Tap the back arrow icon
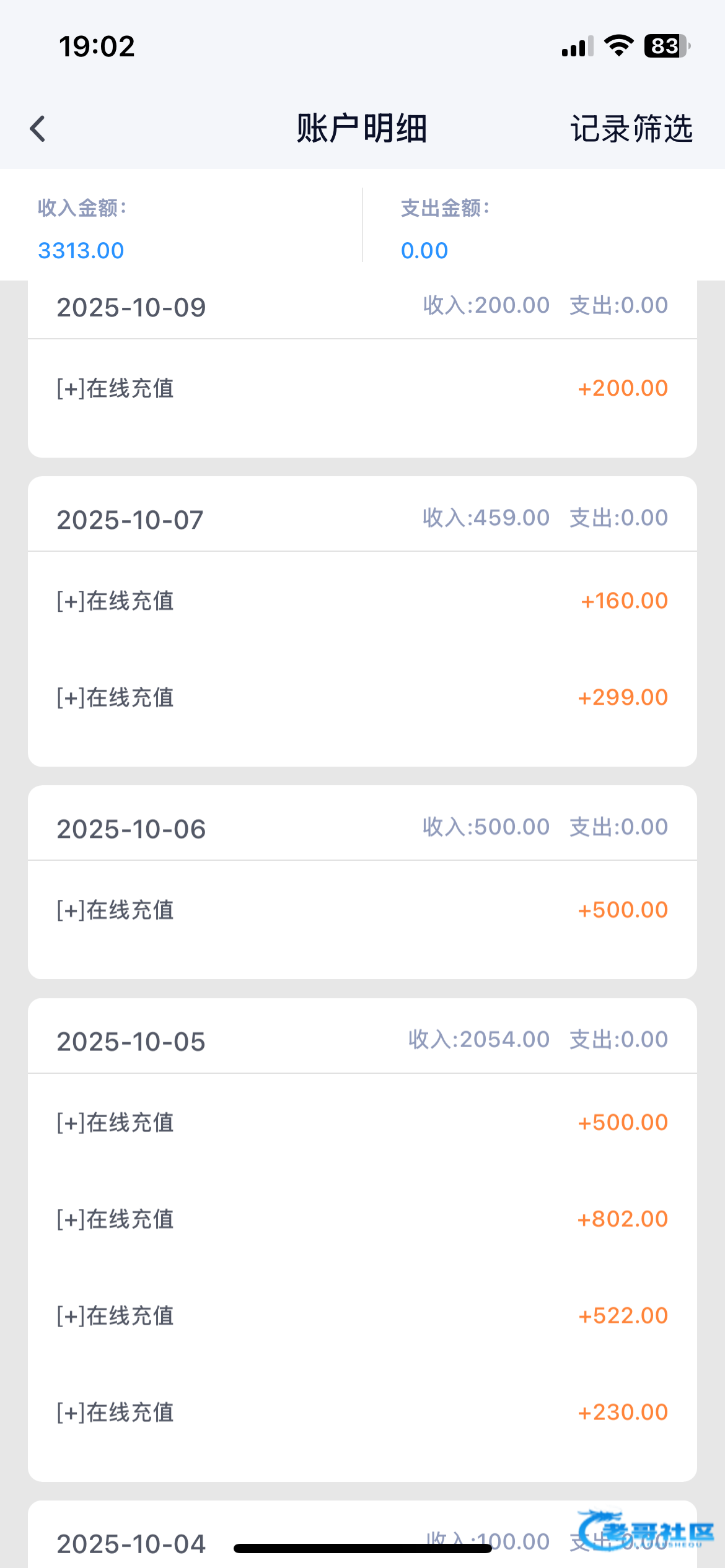Screen dimensions: 725x1568 pos(38,129)
